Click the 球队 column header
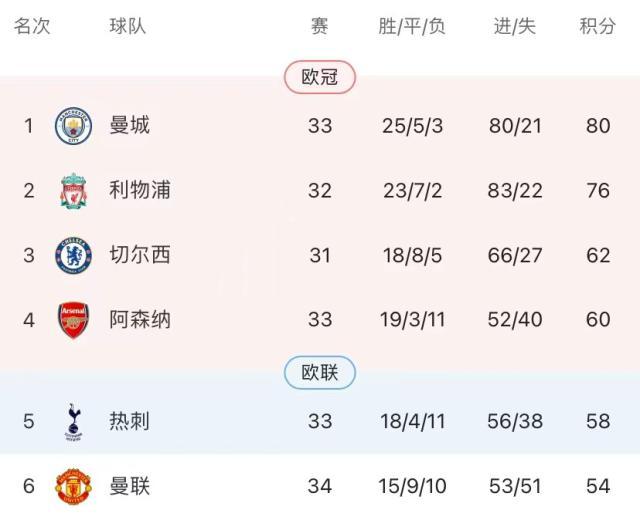 pos(128,27)
